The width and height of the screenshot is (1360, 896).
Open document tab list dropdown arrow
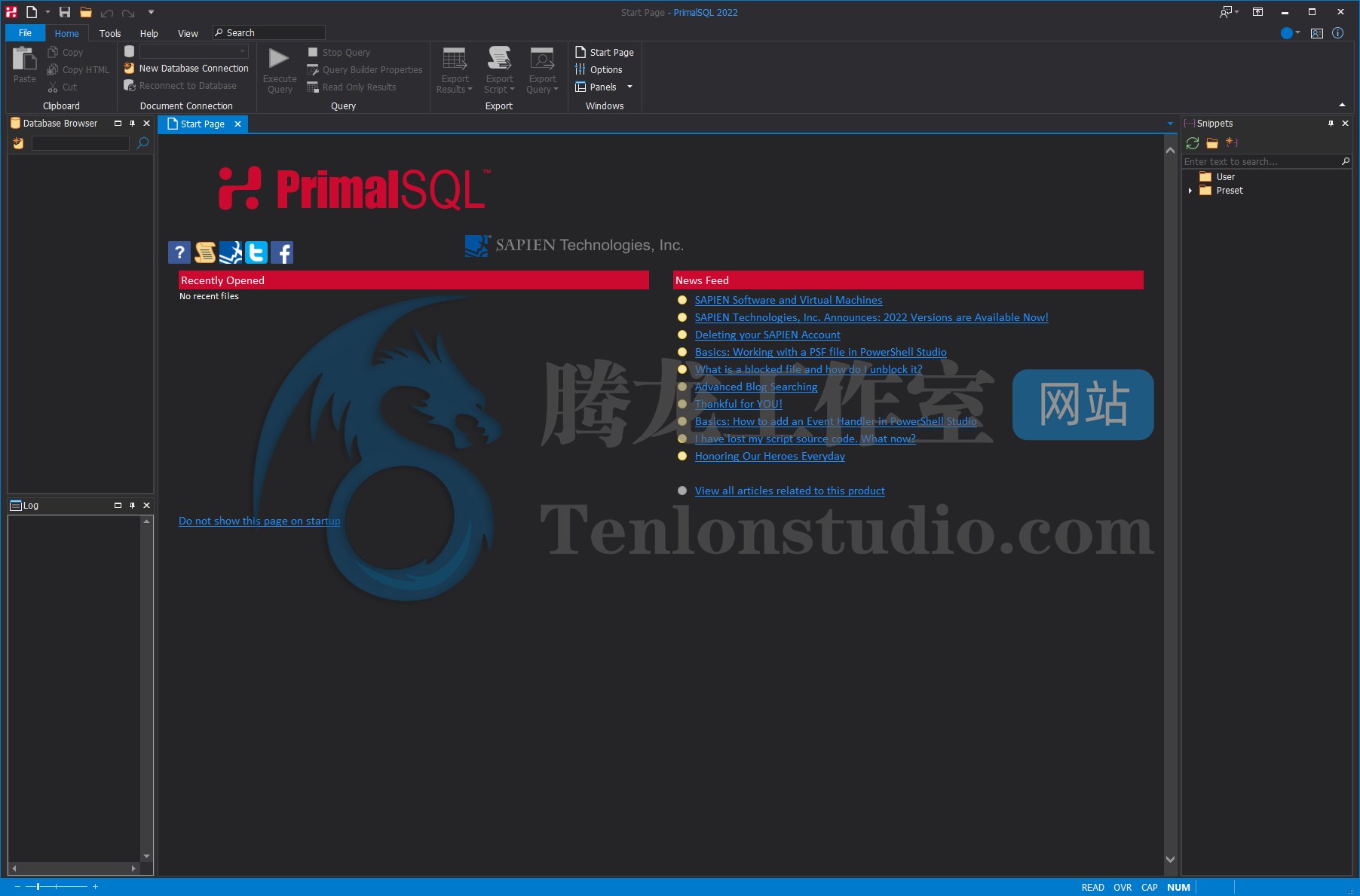point(1170,124)
